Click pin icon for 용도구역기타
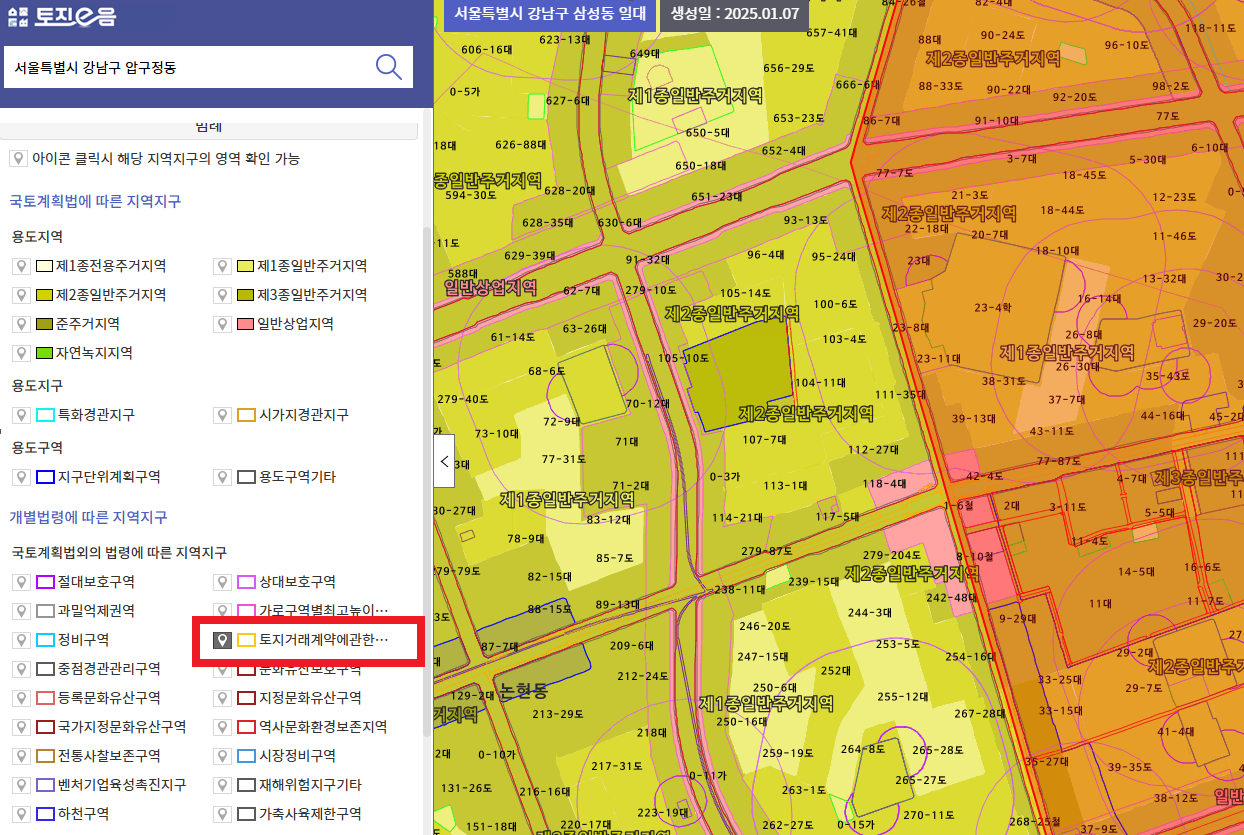The height and width of the screenshot is (835, 1244). point(220,477)
